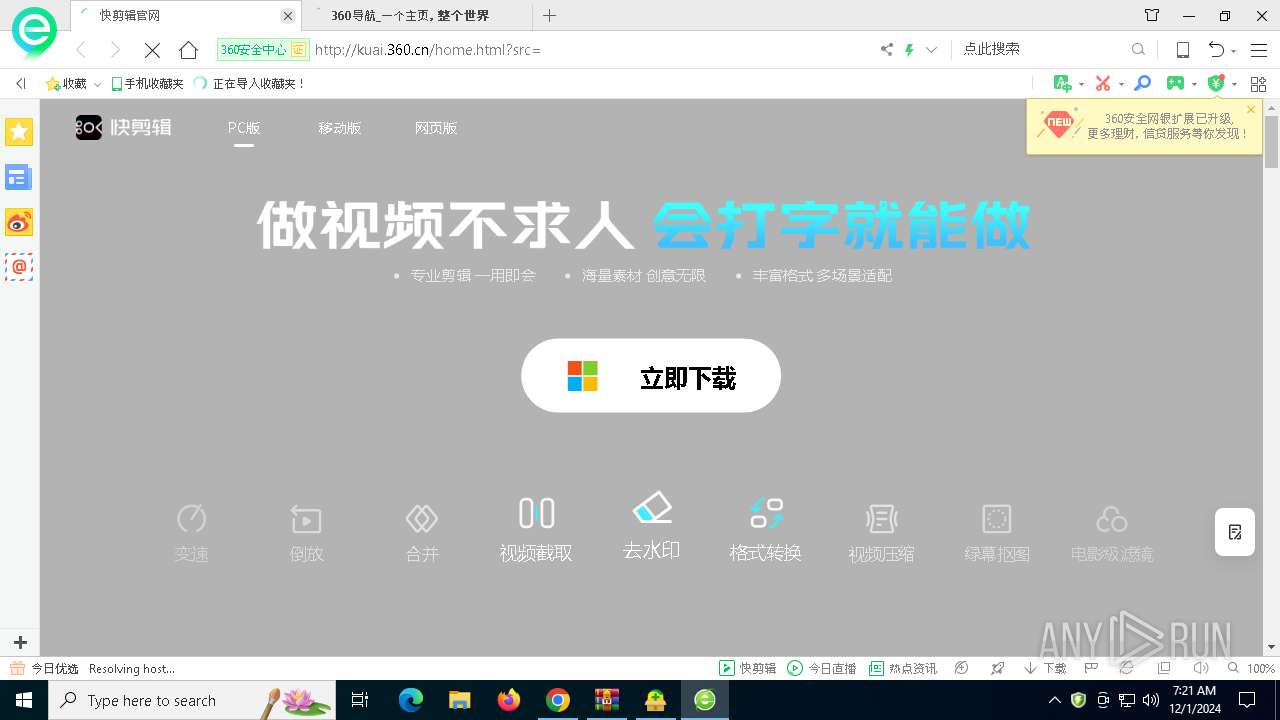This screenshot has height=720, width=1280.
Task: Select the 网页版 navigation tab
Action: [x=436, y=128]
